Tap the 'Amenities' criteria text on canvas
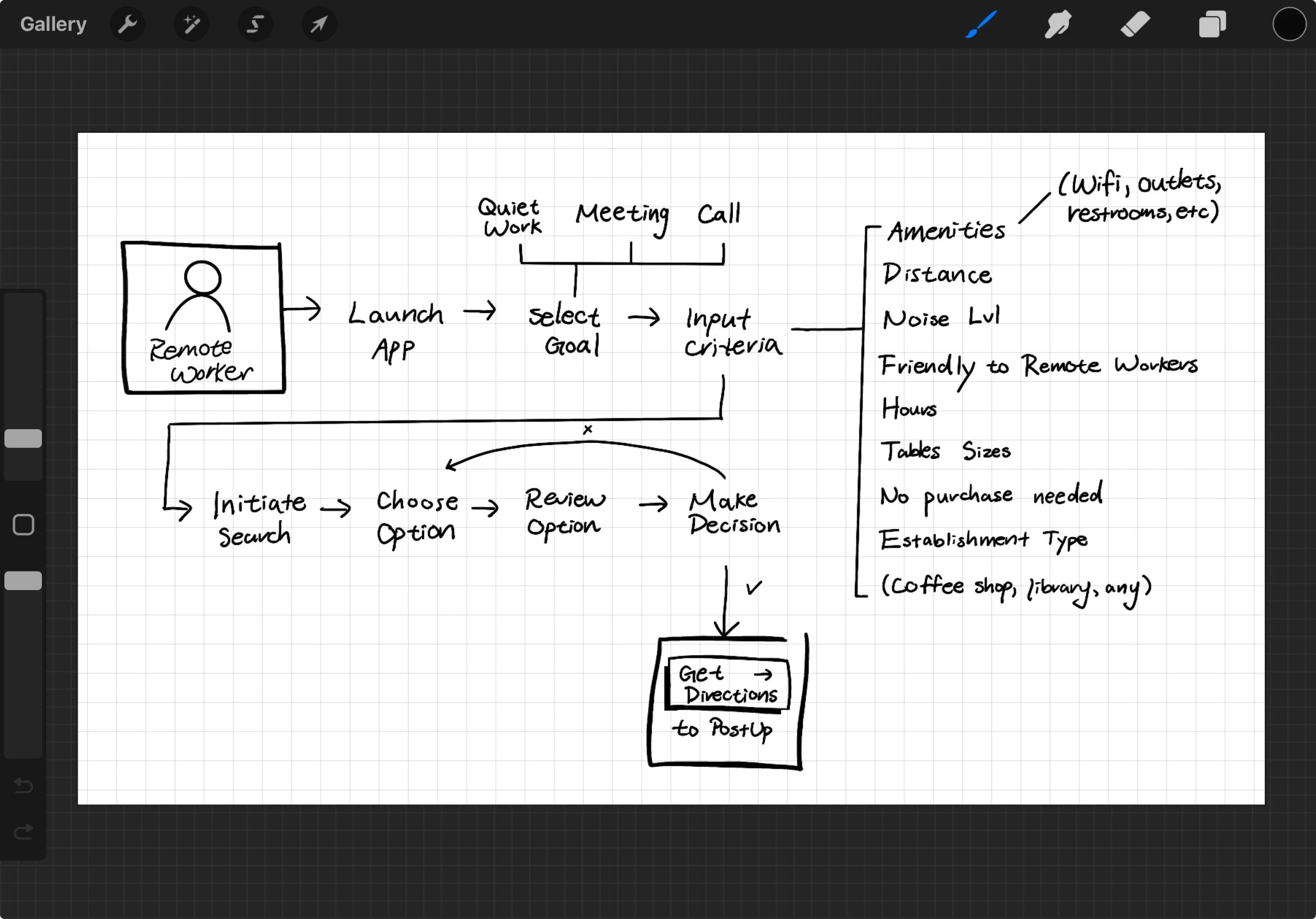This screenshot has height=919, width=1316. [946, 231]
